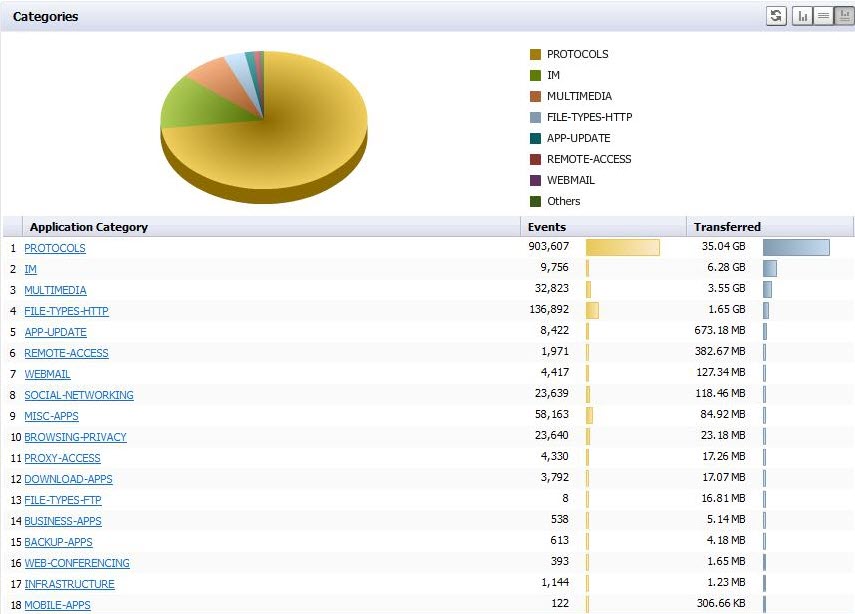Open the BUSINESS-APPS category link
Screen dimensions: 855x614
click(63, 521)
